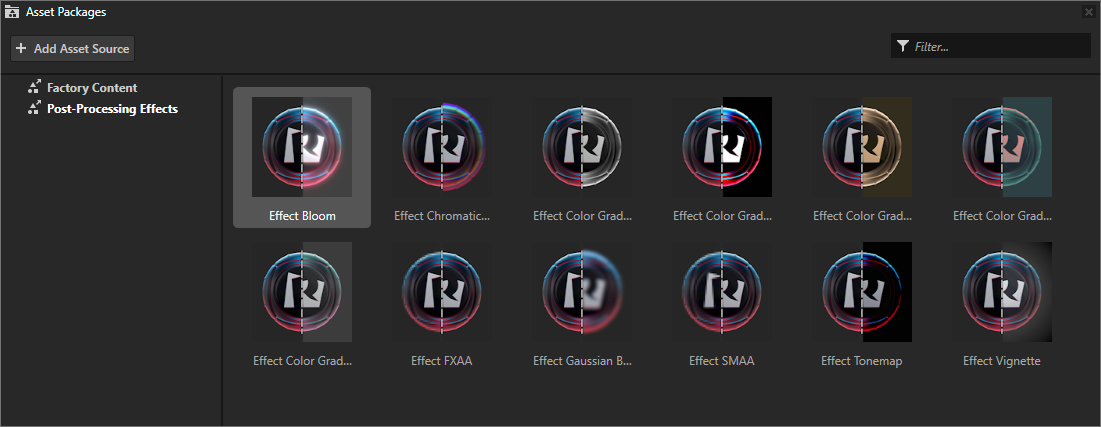Click the Add Asset Source button
The height and width of the screenshot is (427, 1101).
click(x=72, y=48)
